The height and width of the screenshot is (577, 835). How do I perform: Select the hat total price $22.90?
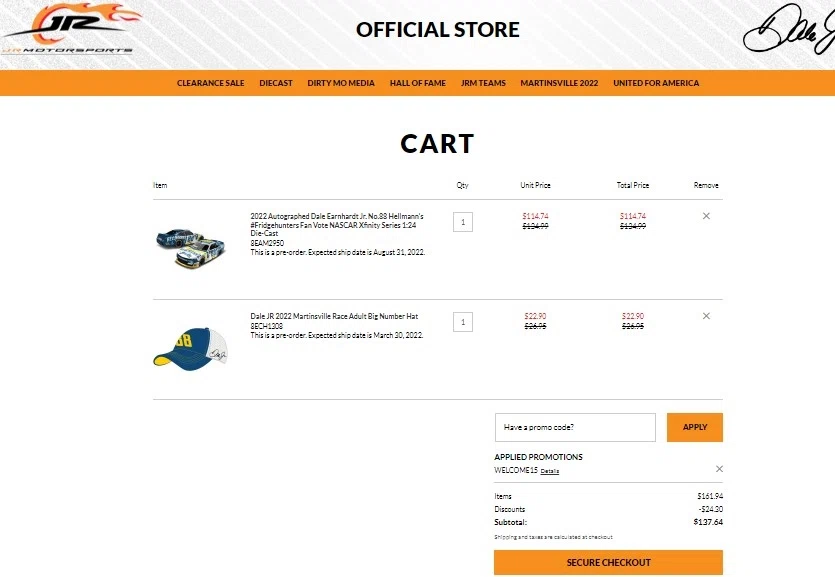(633, 316)
